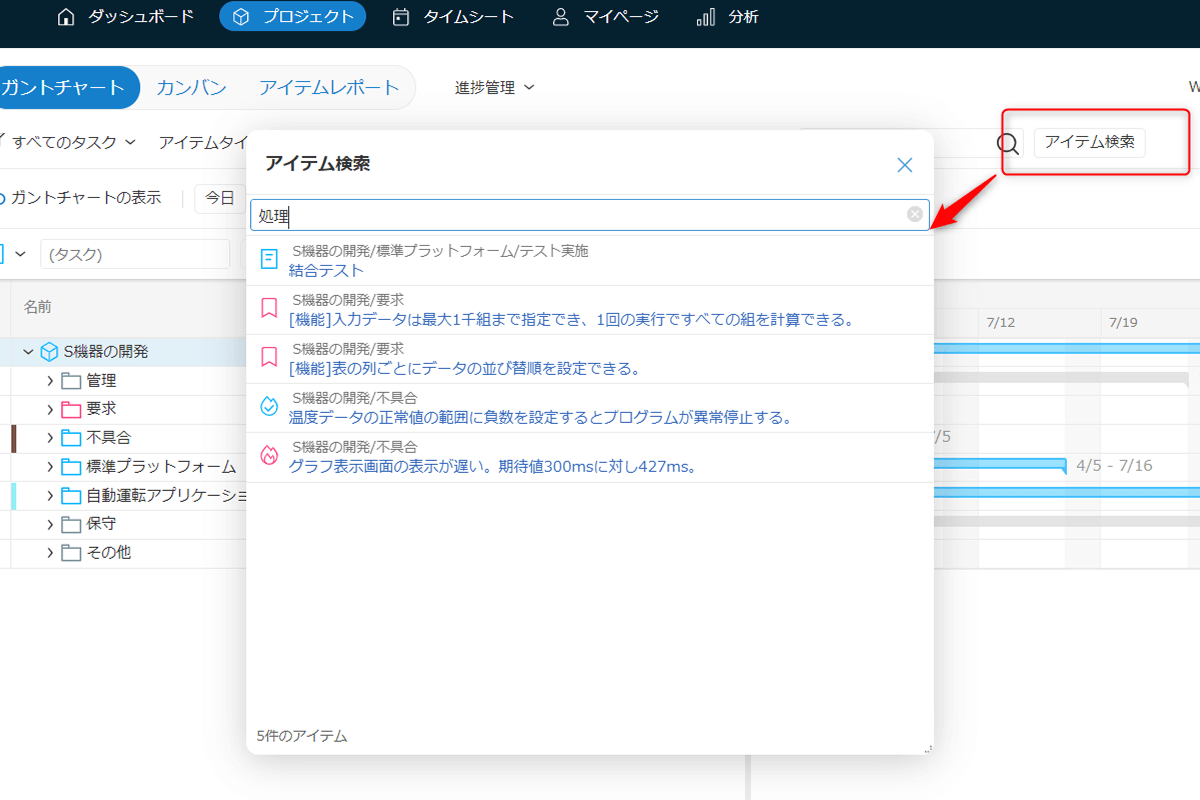1200x800 pixels.
Task: Click the (タスク) filter input field
Action: 135,254
